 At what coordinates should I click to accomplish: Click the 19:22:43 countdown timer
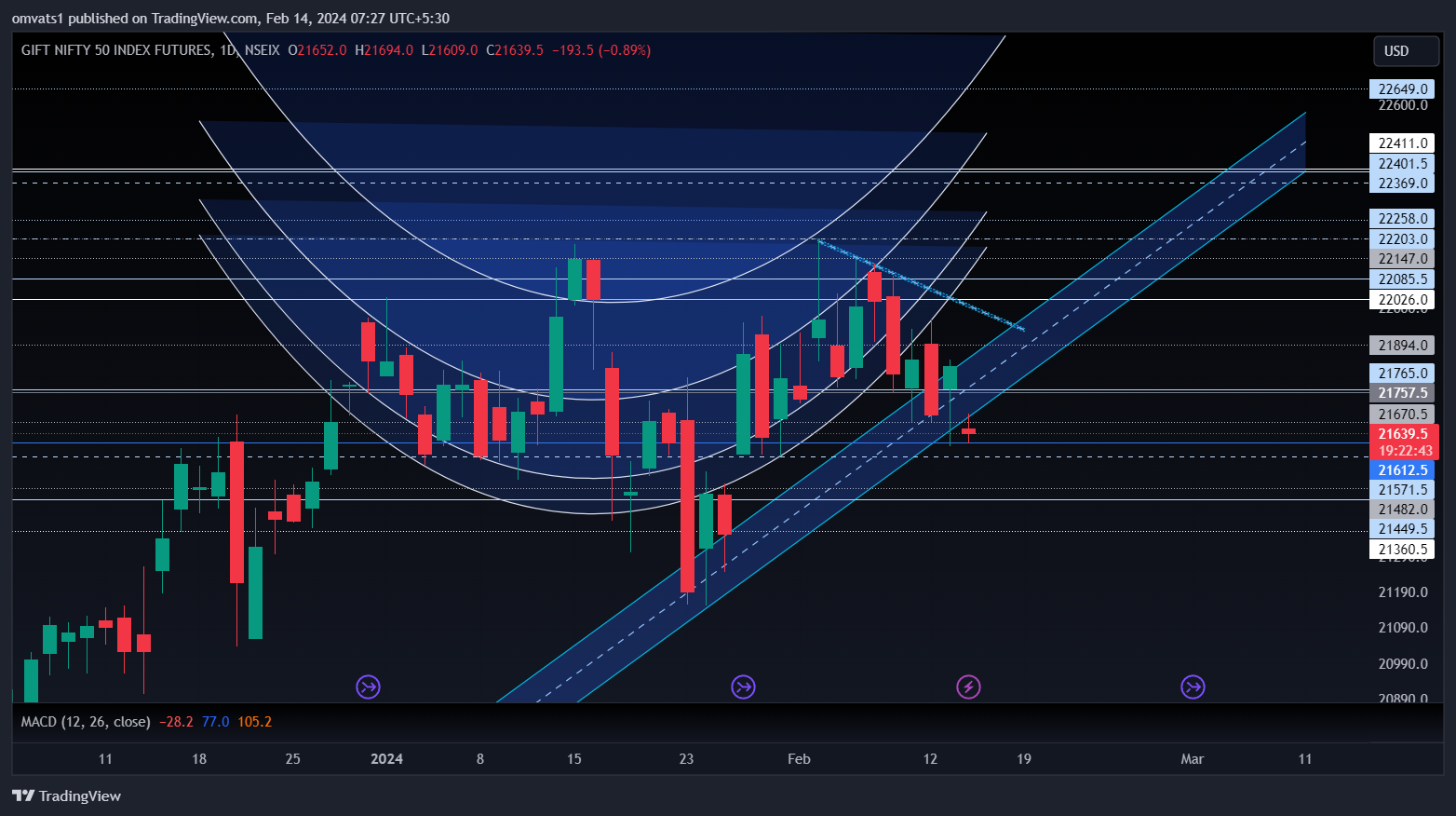pyautogui.click(x=1404, y=451)
